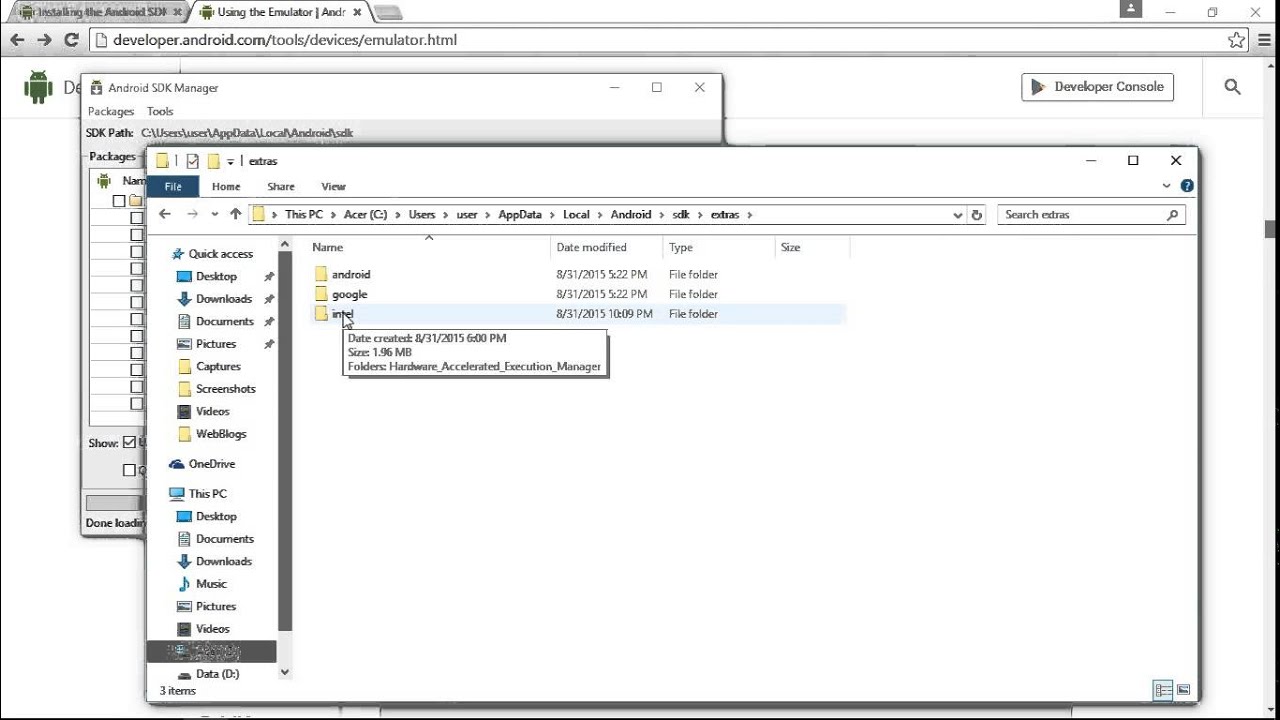
Task: Click the Downloads arrow icon under Quick access
Action: pos(184,299)
